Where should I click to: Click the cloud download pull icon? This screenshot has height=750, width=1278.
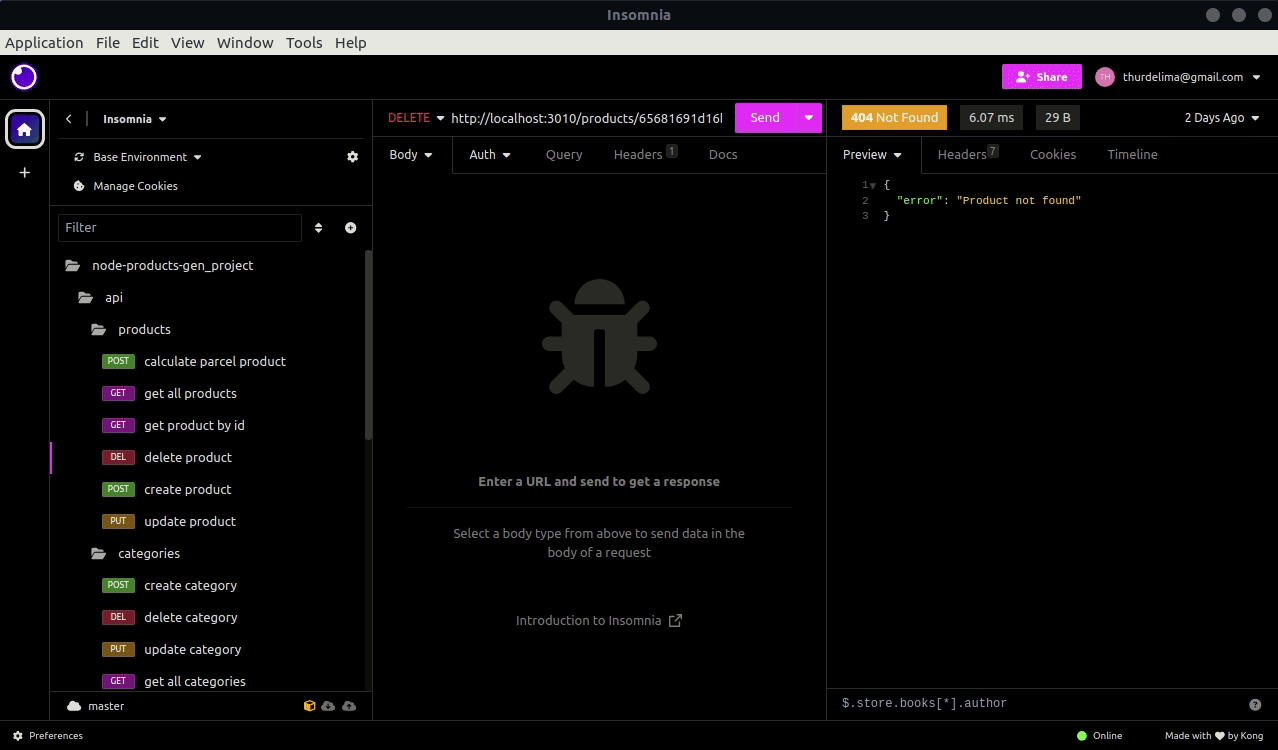pyautogui.click(x=329, y=706)
